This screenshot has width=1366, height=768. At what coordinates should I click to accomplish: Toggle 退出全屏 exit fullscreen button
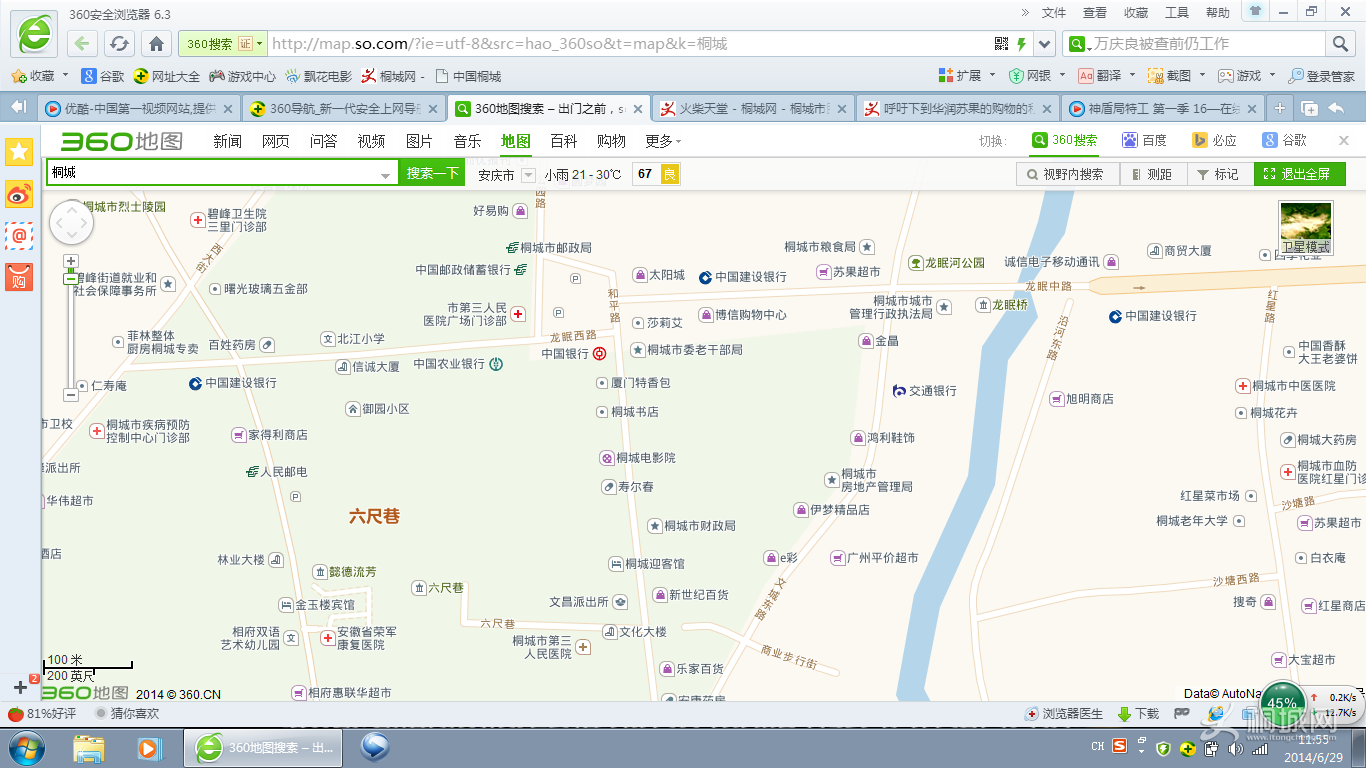pyautogui.click(x=1299, y=174)
